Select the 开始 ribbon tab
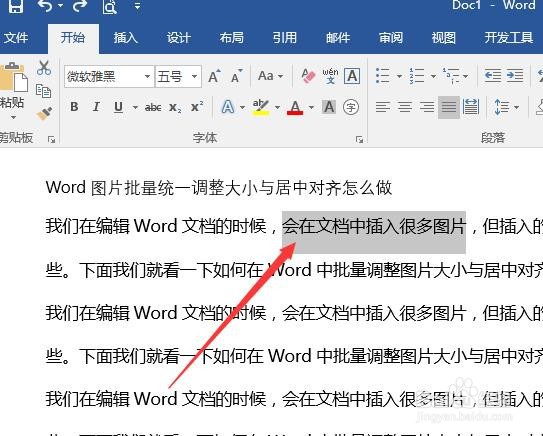Image resolution: width=543 pixels, height=436 pixels. click(73, 37)
